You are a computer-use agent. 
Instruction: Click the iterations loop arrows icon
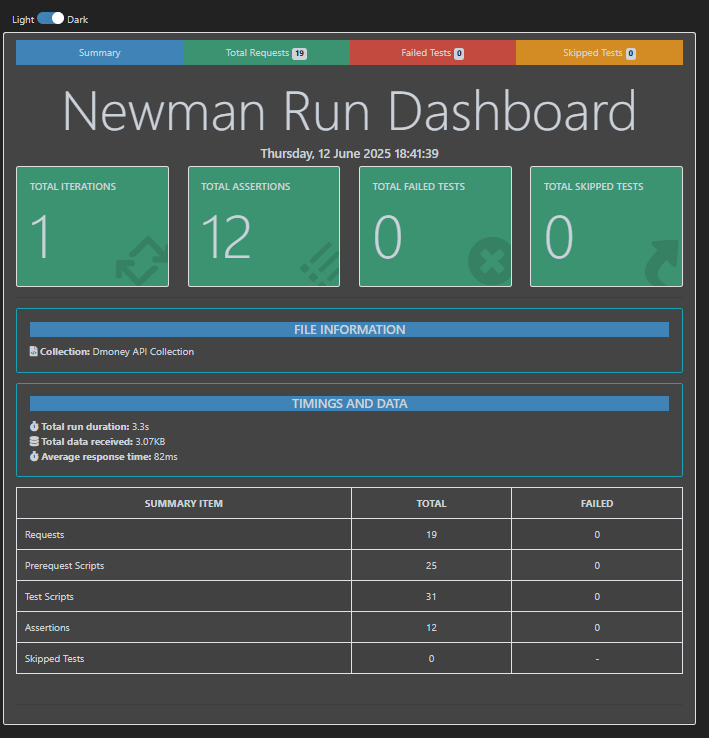142,261
